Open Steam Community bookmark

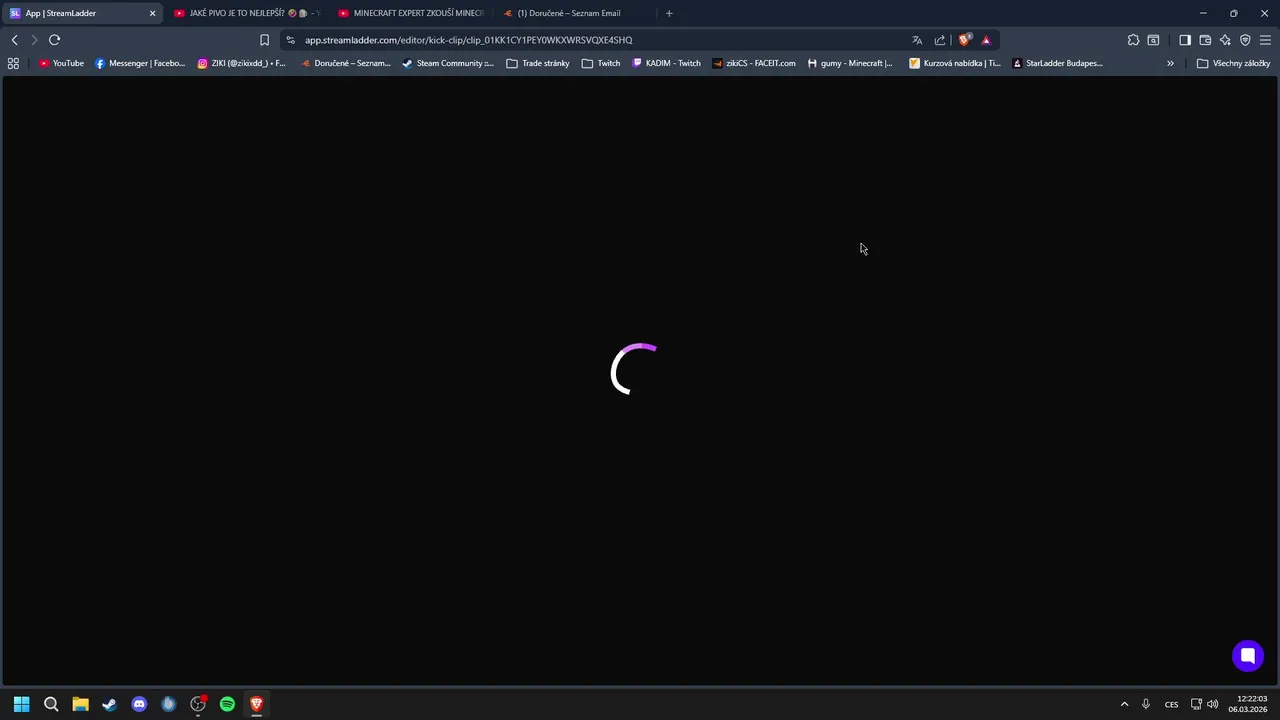click(448, 63)
